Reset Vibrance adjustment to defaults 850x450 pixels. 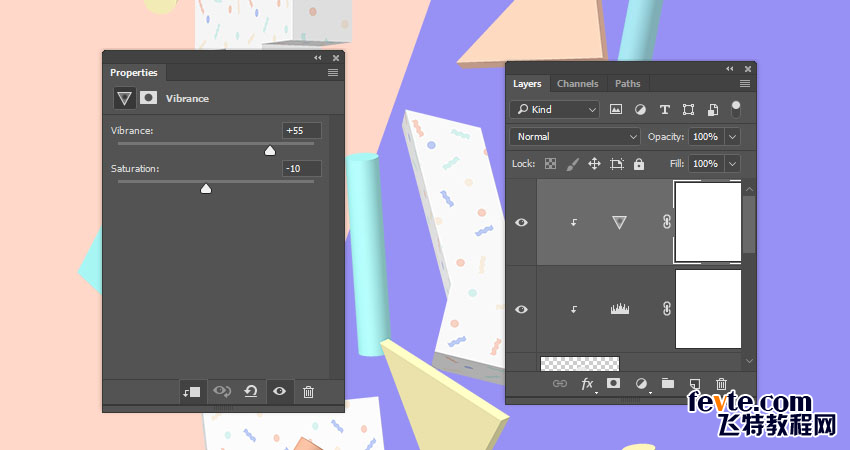[250, 391]
